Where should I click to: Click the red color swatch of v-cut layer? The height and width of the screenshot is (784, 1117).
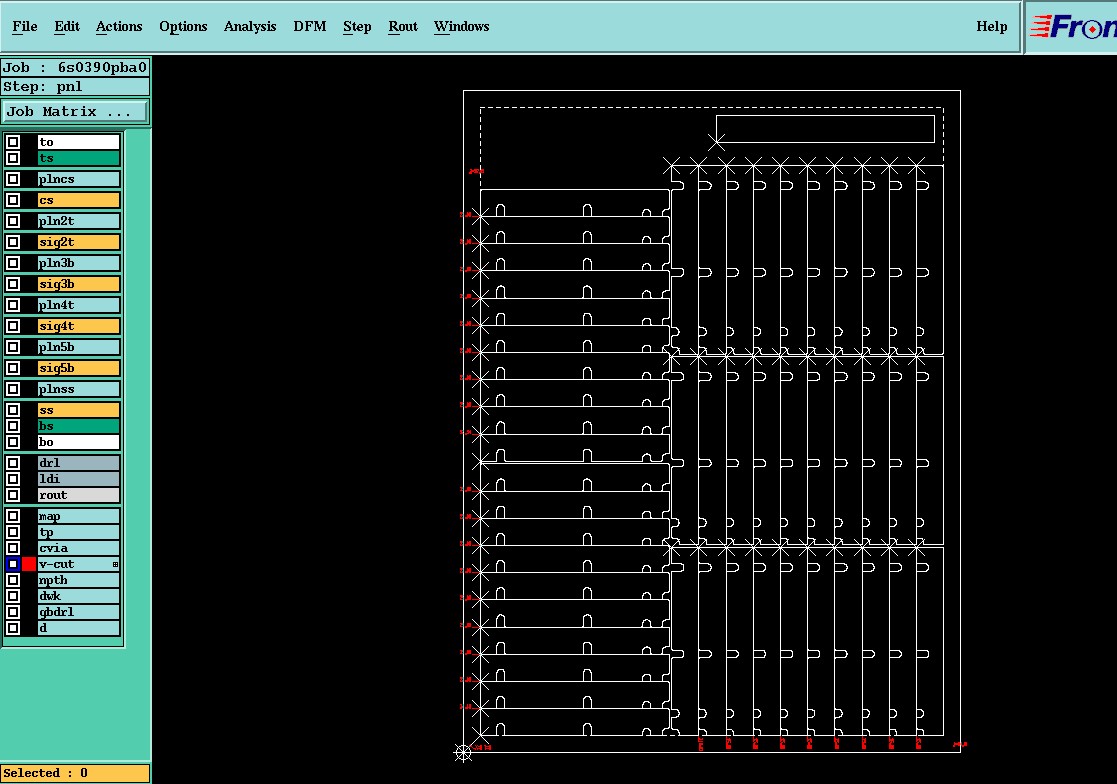coord(28,564)
